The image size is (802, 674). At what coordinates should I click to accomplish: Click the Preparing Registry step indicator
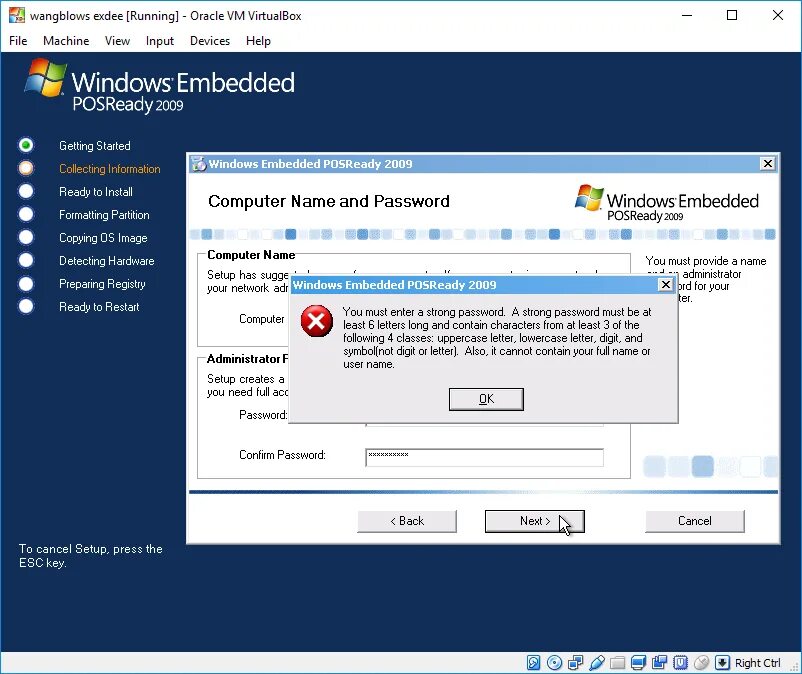point(26,283)
